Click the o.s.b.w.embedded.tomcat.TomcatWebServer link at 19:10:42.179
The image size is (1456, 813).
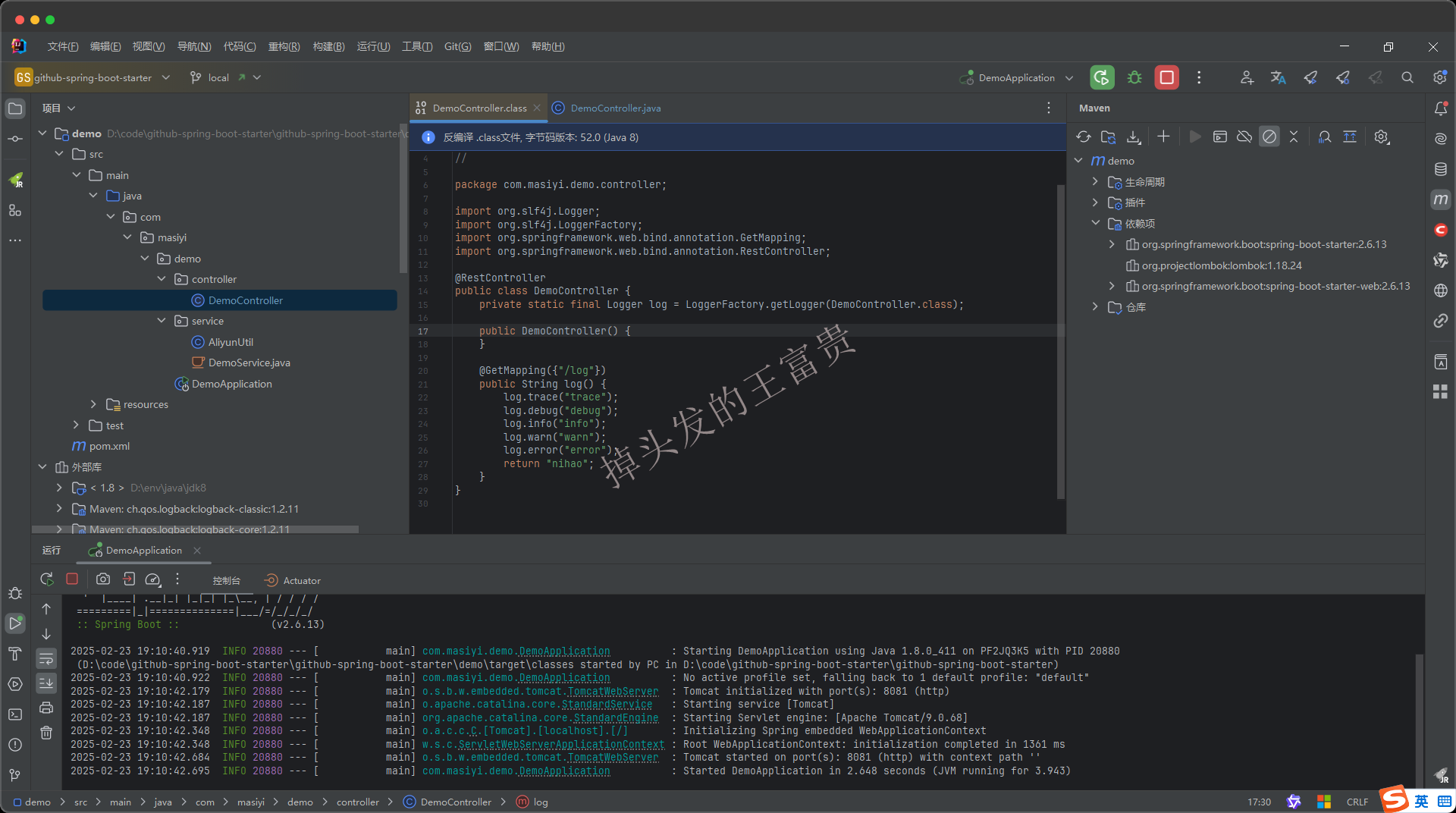[540, 692]
